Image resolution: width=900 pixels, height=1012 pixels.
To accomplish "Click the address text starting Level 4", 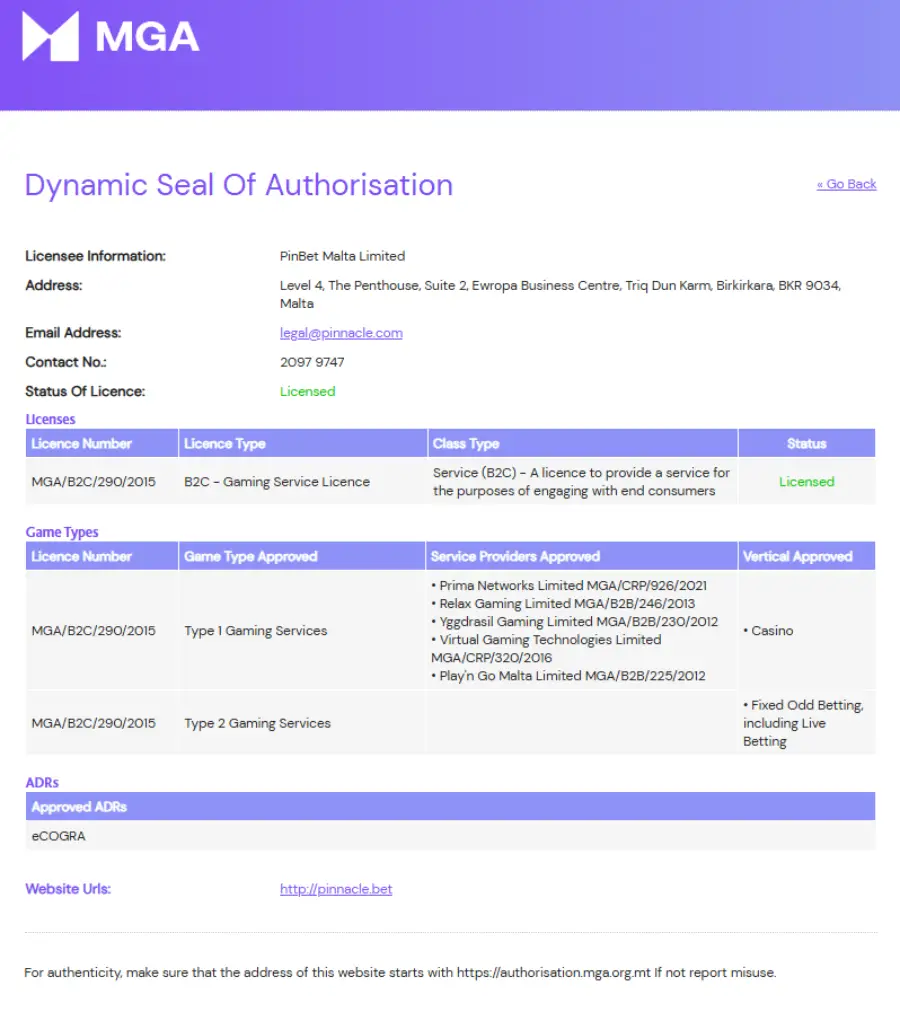I will [560, 295].
